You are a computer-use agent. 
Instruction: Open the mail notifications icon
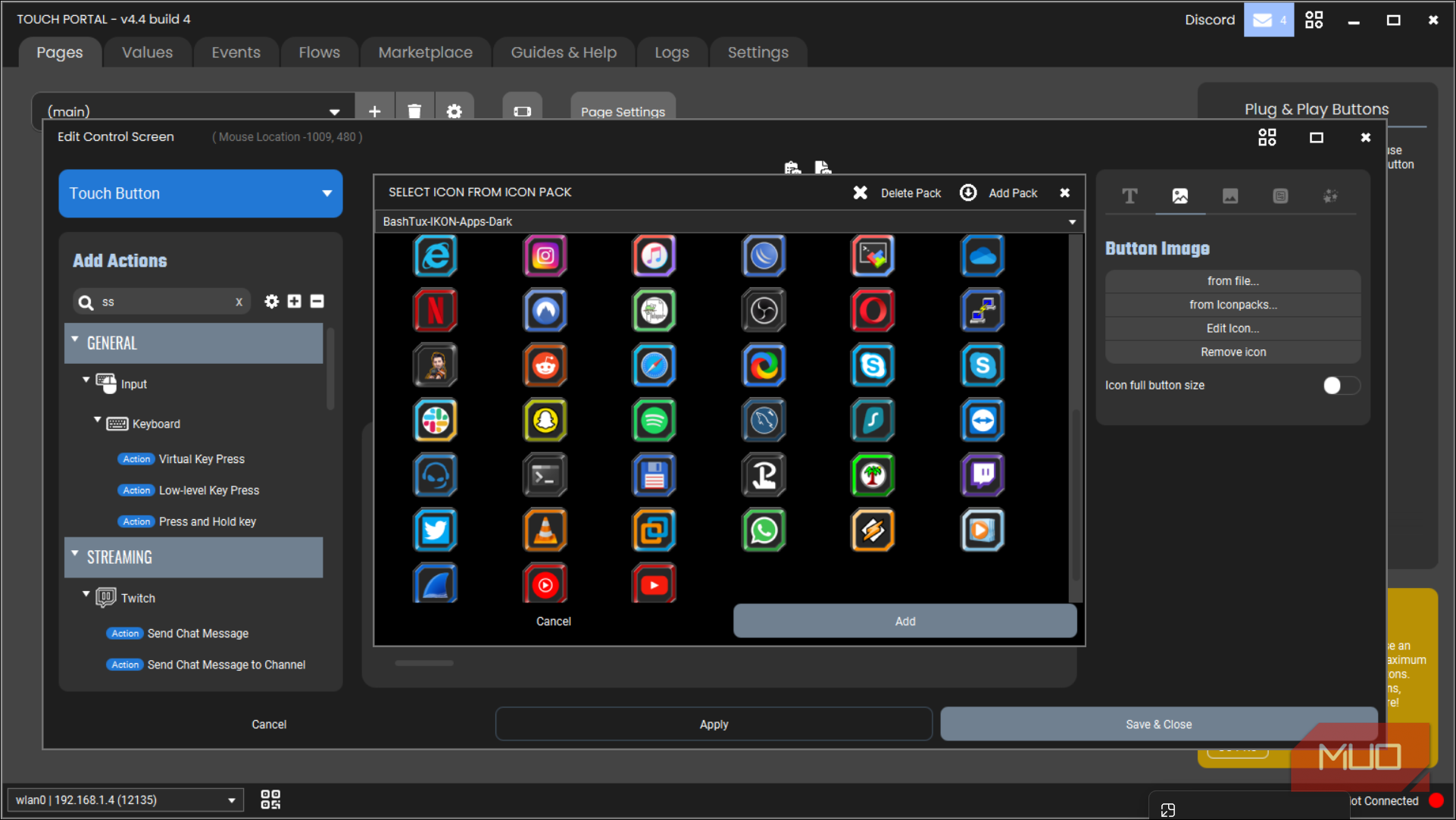point(1267,20)
